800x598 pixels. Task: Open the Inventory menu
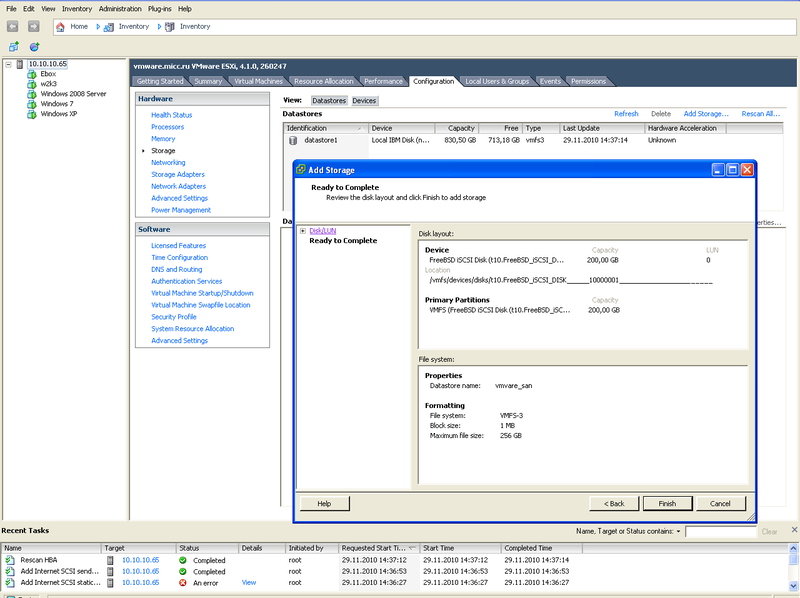[77, 9]
